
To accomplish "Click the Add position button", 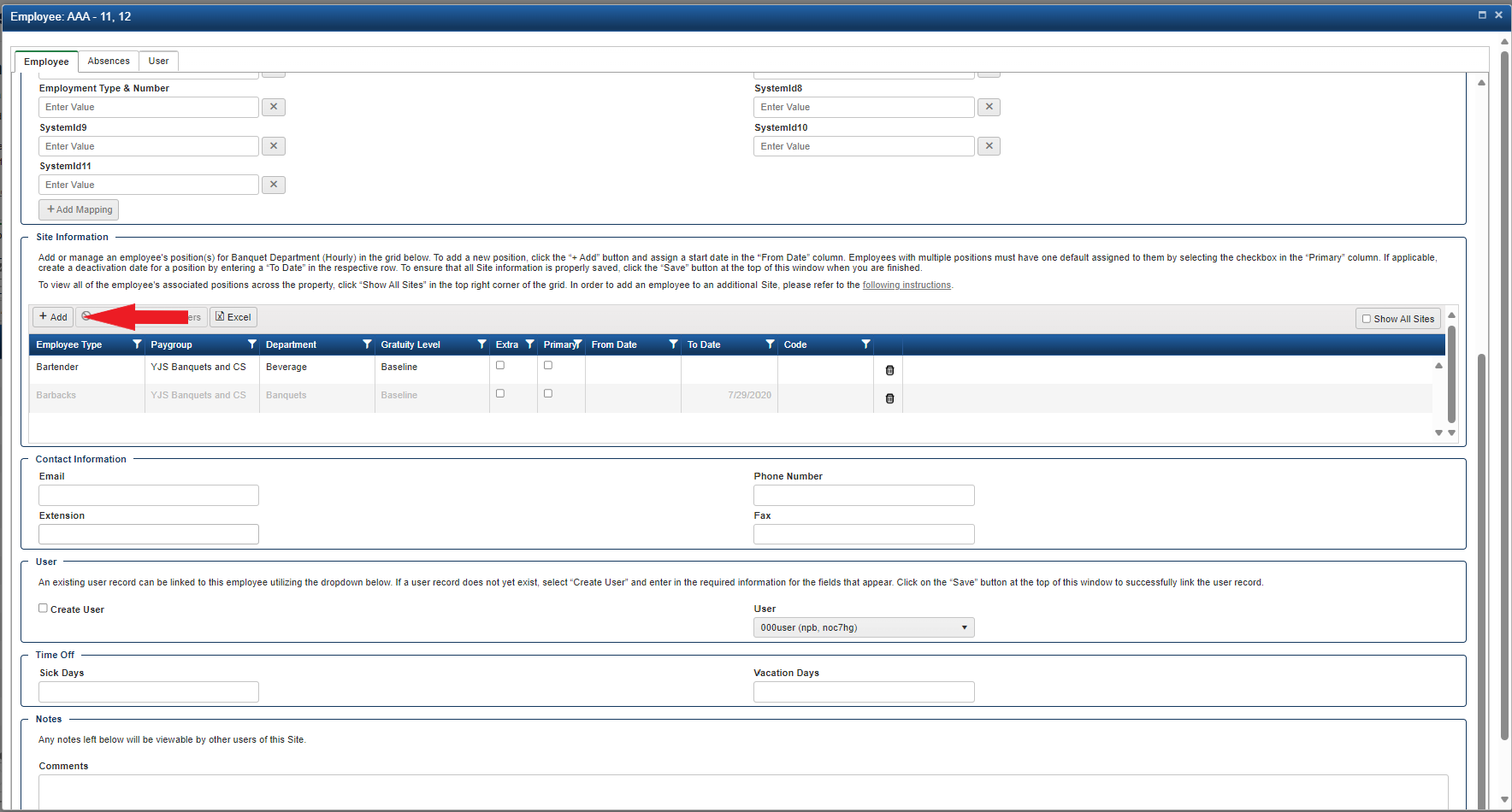I will (53, 317).
